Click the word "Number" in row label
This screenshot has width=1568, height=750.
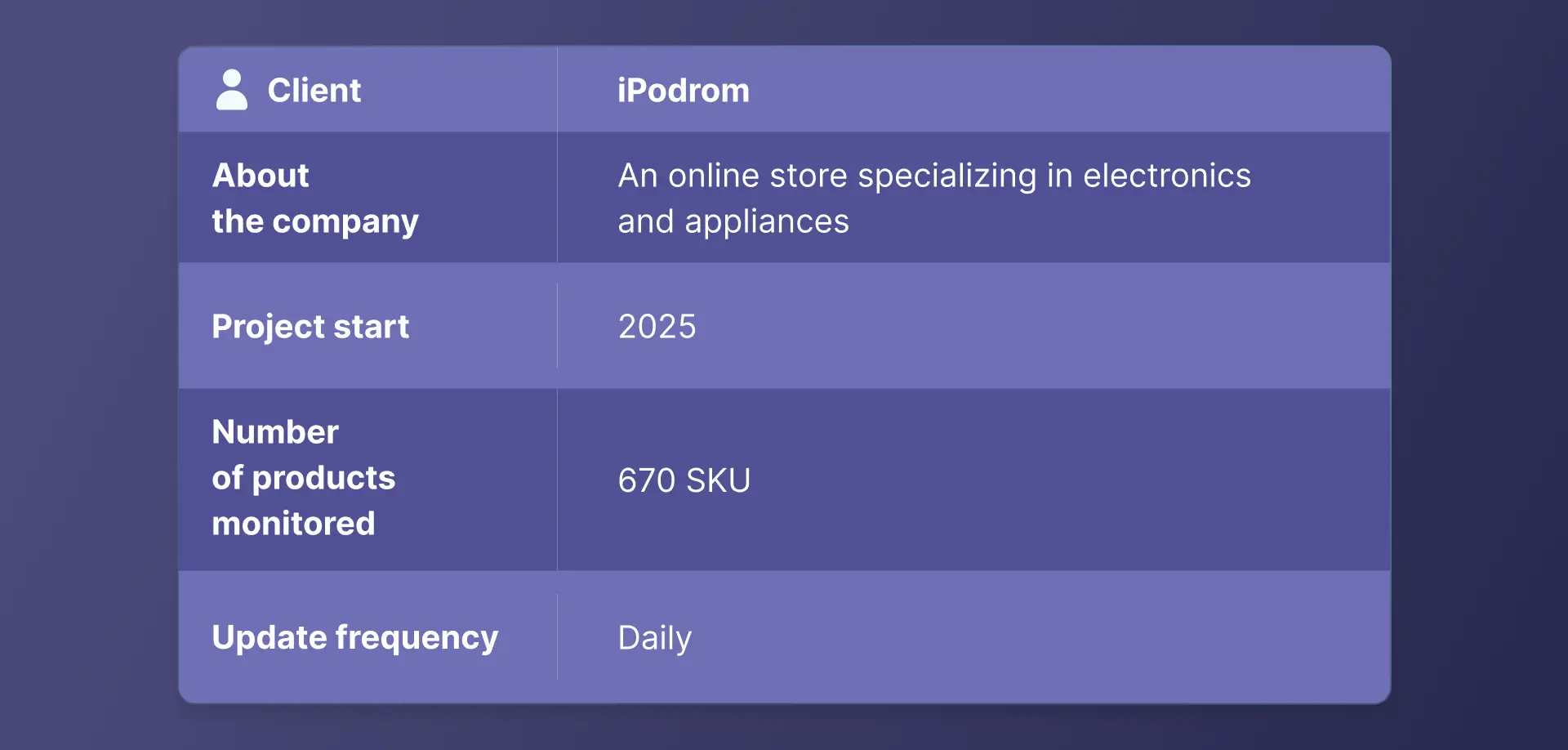tap(275, 431)
